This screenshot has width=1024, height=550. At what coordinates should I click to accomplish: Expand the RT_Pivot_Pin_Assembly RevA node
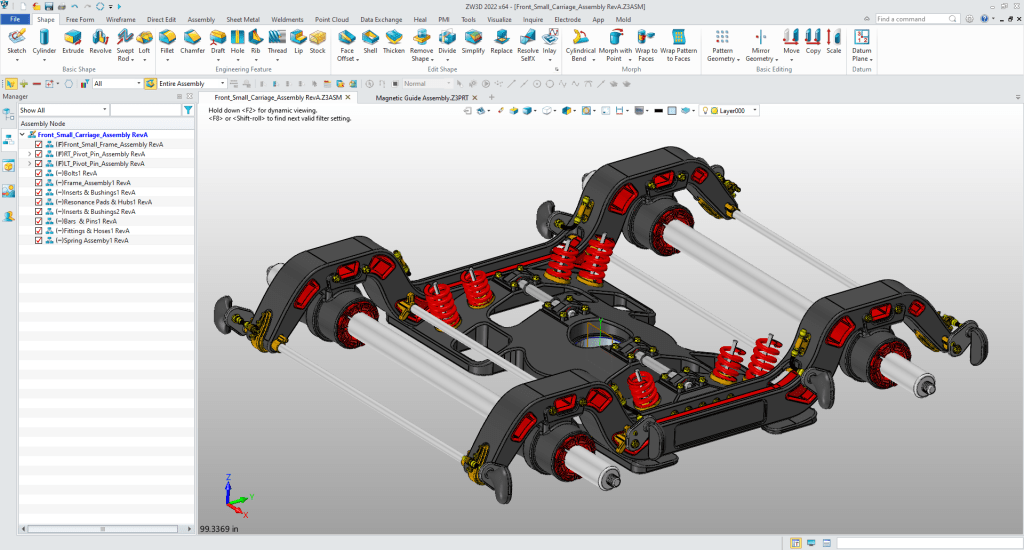point(29,154)
